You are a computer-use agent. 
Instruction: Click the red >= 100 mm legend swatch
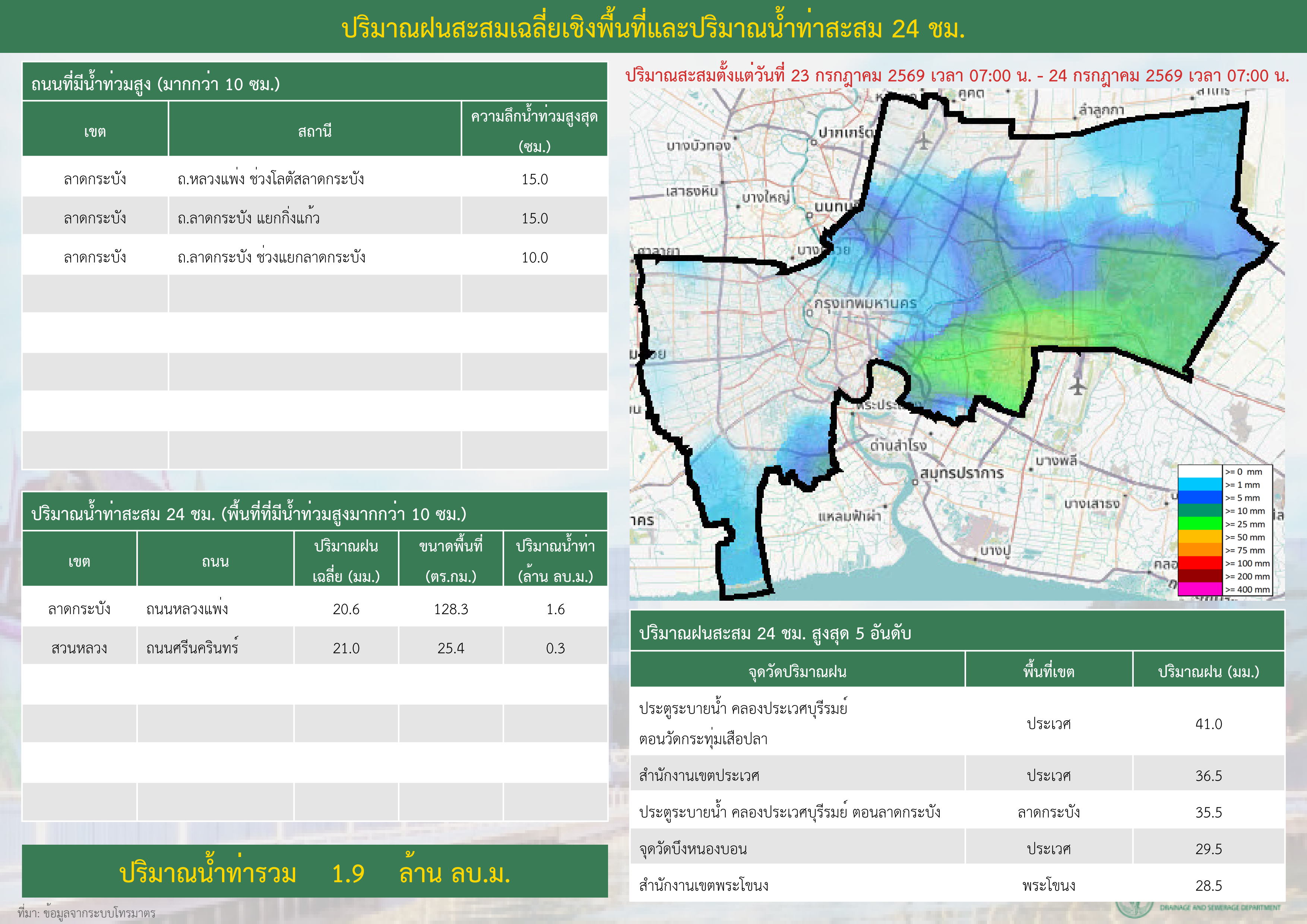point(1200,563)
